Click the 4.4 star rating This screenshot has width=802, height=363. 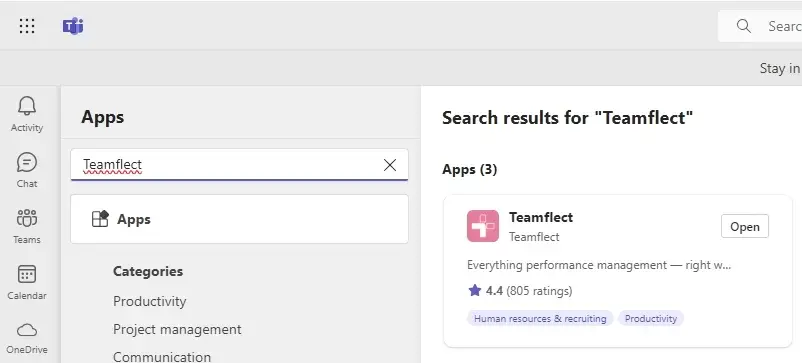[520, 291]
